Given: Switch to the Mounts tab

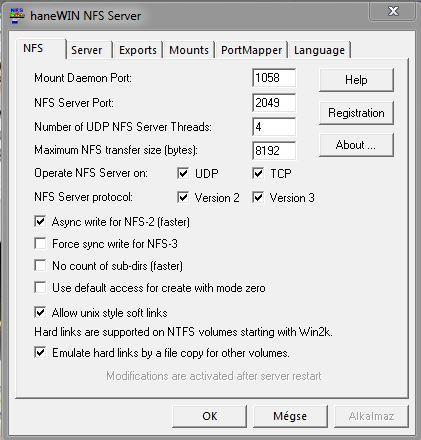Looking at the screenshot, I should tap(189, 50).
